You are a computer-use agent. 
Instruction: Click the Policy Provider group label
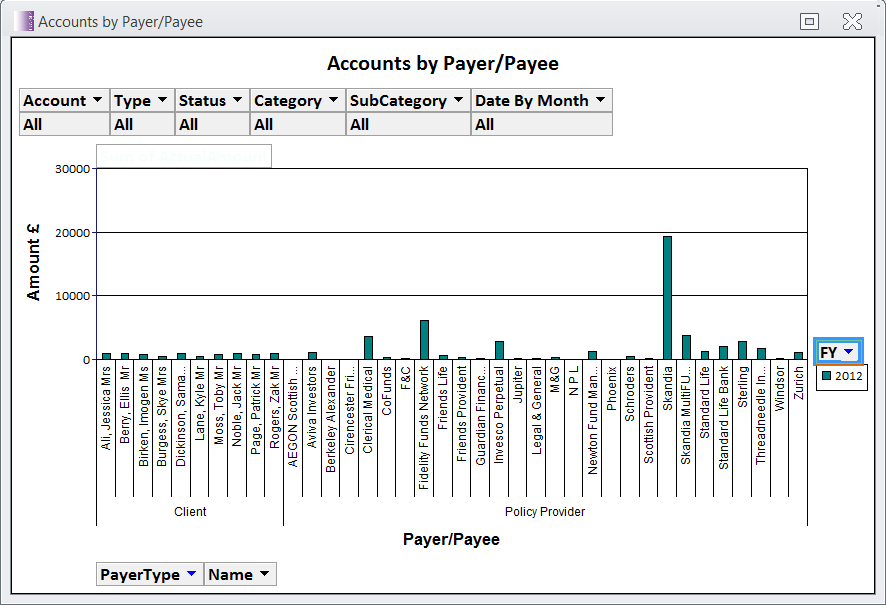click(545, 511)
